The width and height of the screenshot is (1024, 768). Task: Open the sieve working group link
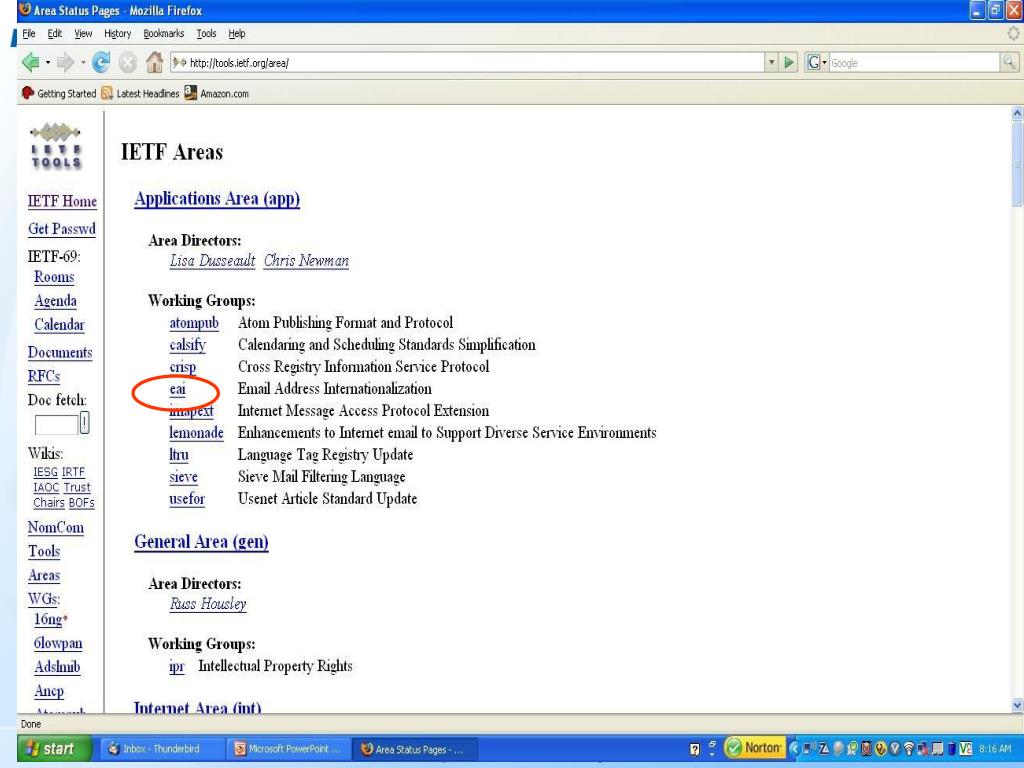point(183,477)
